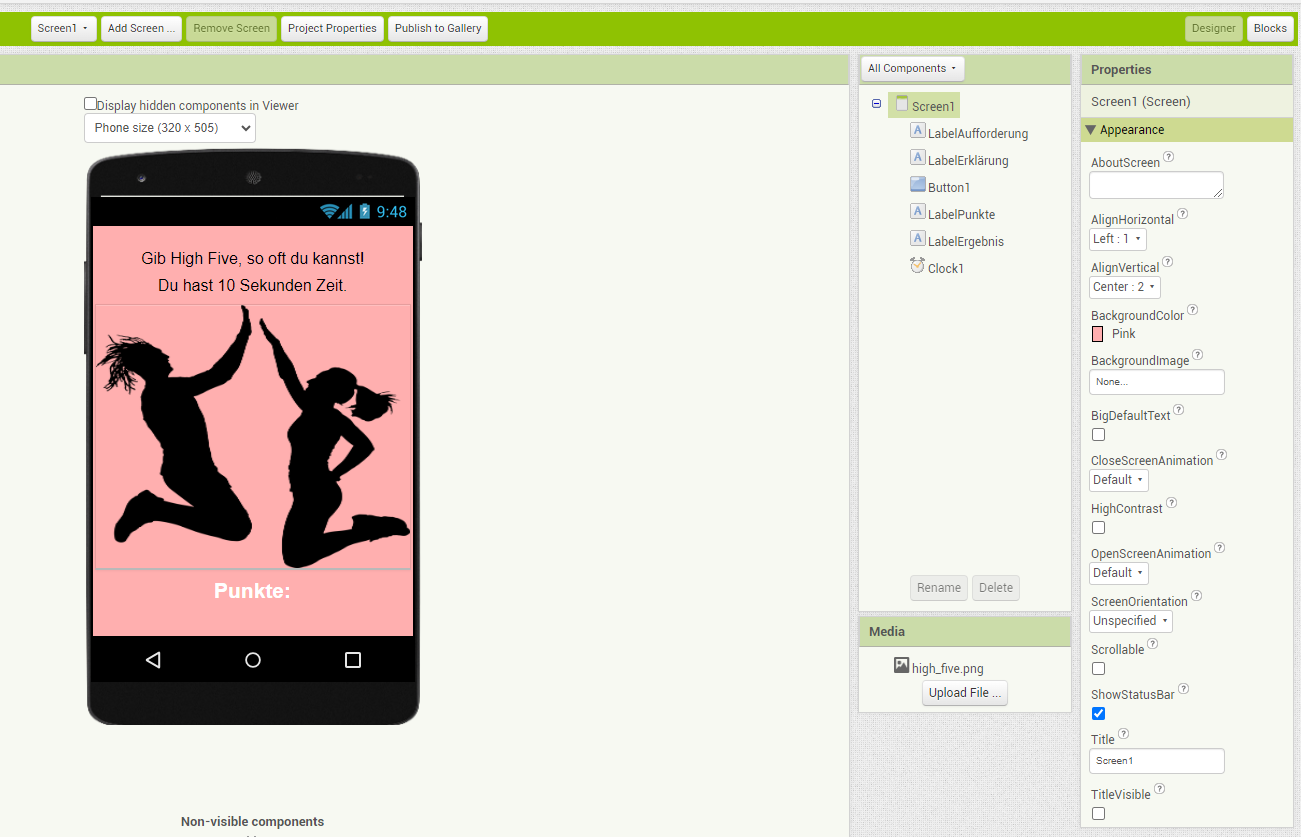Click the high_five.png image file icon
This screenshot has width=1301, height=837.
click(x=902, y=665)
